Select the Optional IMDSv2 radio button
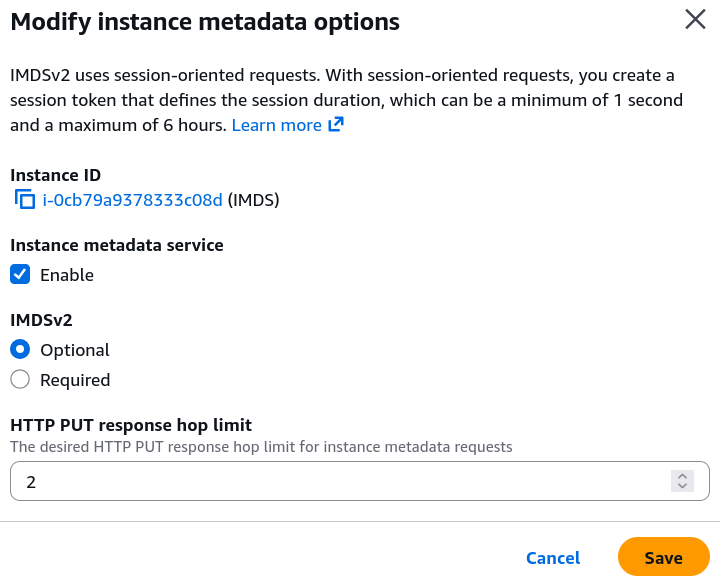This screenshot has width=720, height=580. click(20, 350)
